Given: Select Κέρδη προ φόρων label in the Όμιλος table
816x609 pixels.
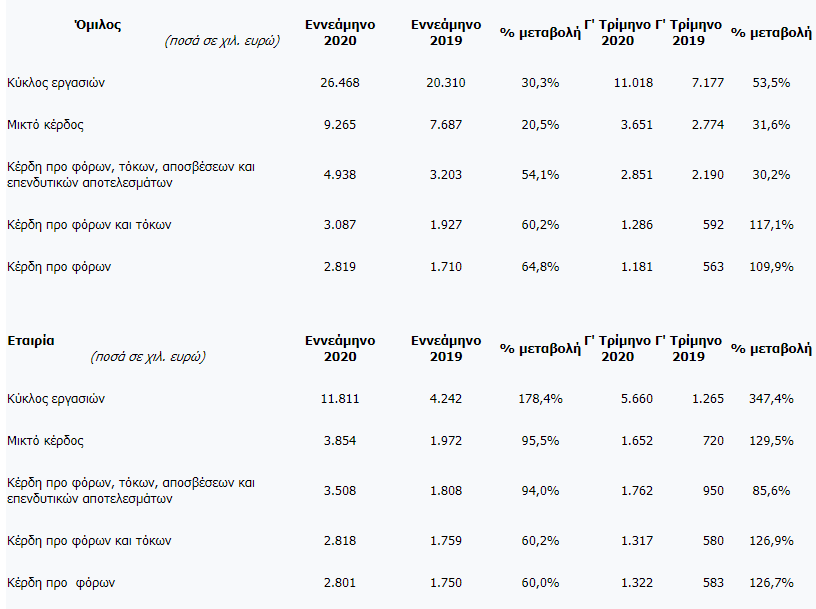Looking at the screenshot, I should click(59, 267).
